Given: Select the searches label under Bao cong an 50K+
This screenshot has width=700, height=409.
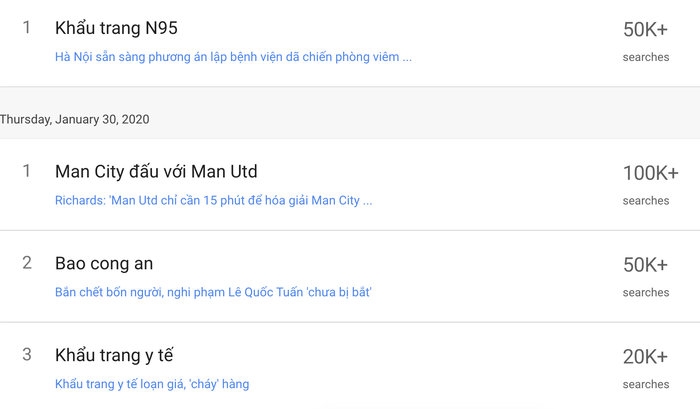Looking at the screenshot, I should tap(646, 292).
